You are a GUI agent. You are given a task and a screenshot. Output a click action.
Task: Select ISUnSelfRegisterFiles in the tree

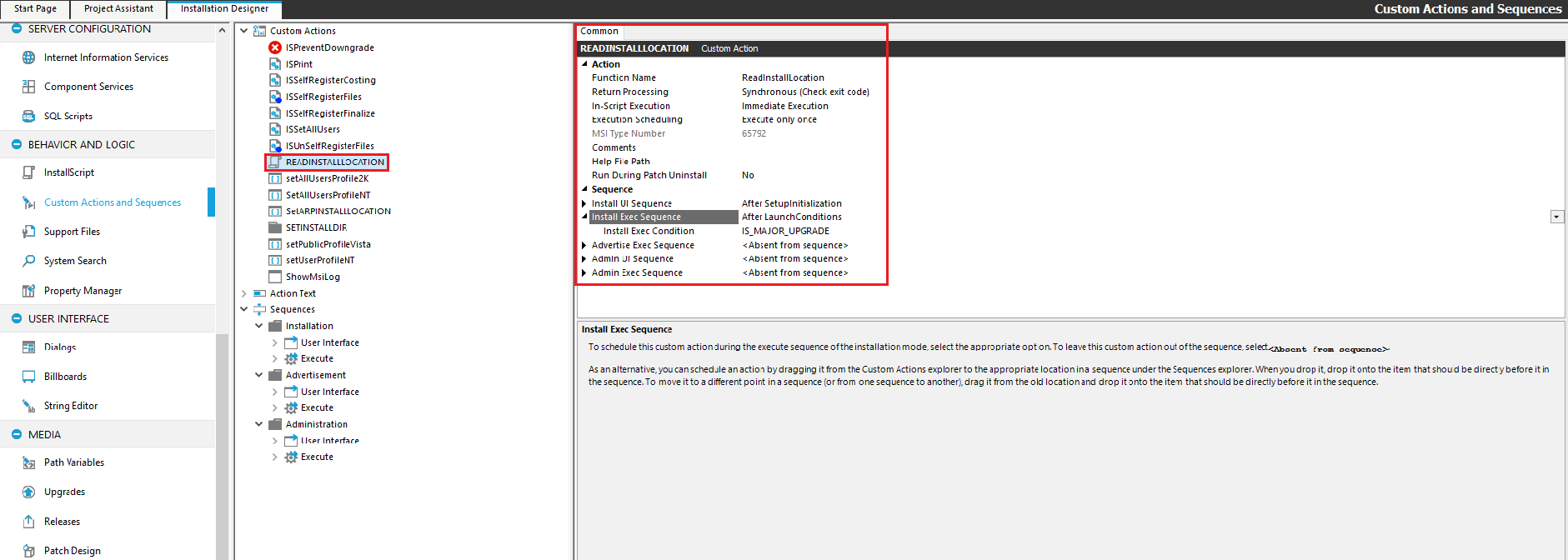[330, 146]
